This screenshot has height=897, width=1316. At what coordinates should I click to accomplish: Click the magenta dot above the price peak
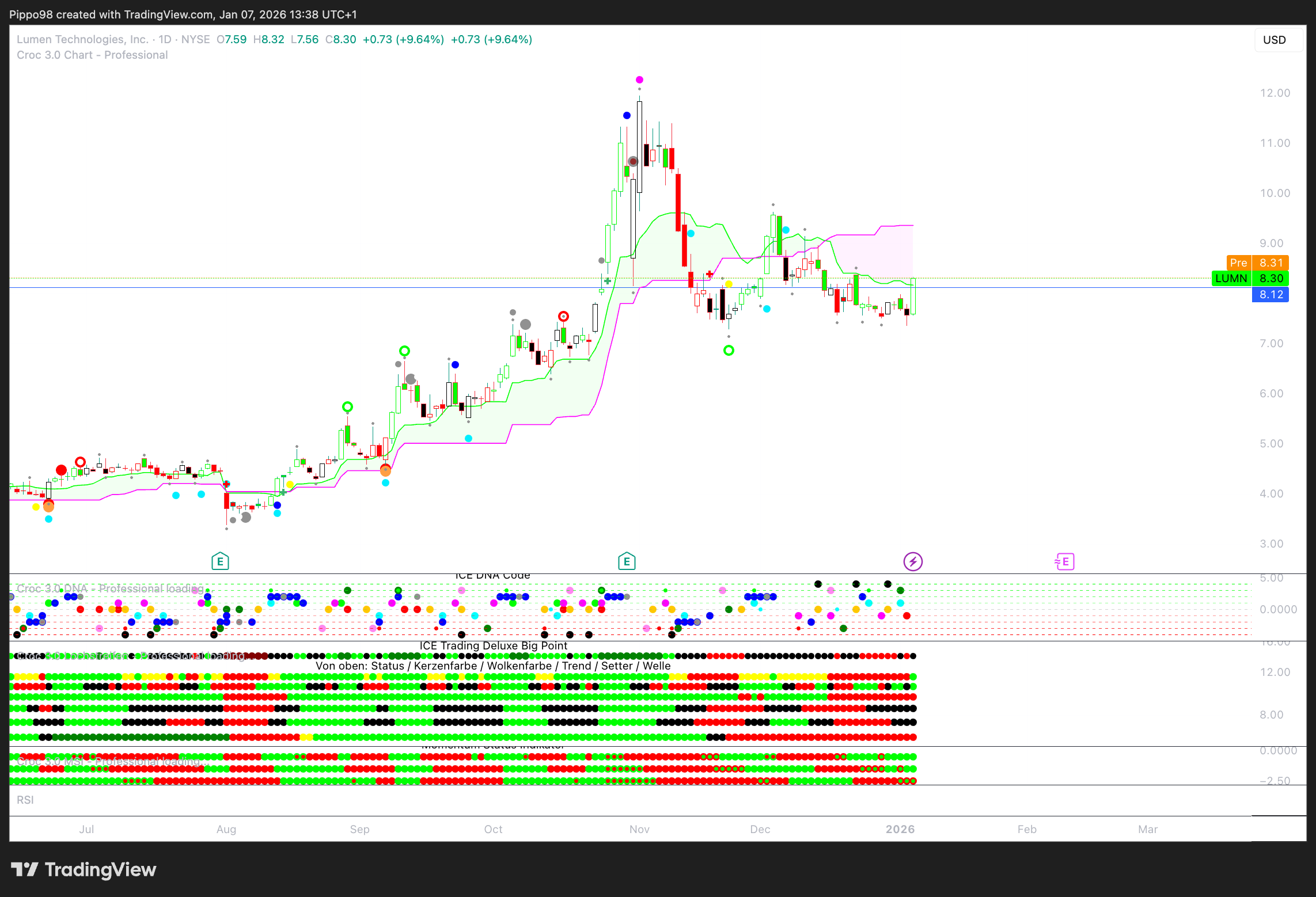(639, 79)
